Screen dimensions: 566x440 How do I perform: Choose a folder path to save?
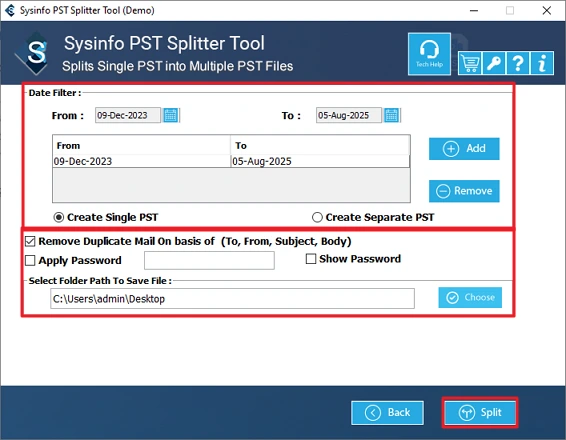click(470, 297)
